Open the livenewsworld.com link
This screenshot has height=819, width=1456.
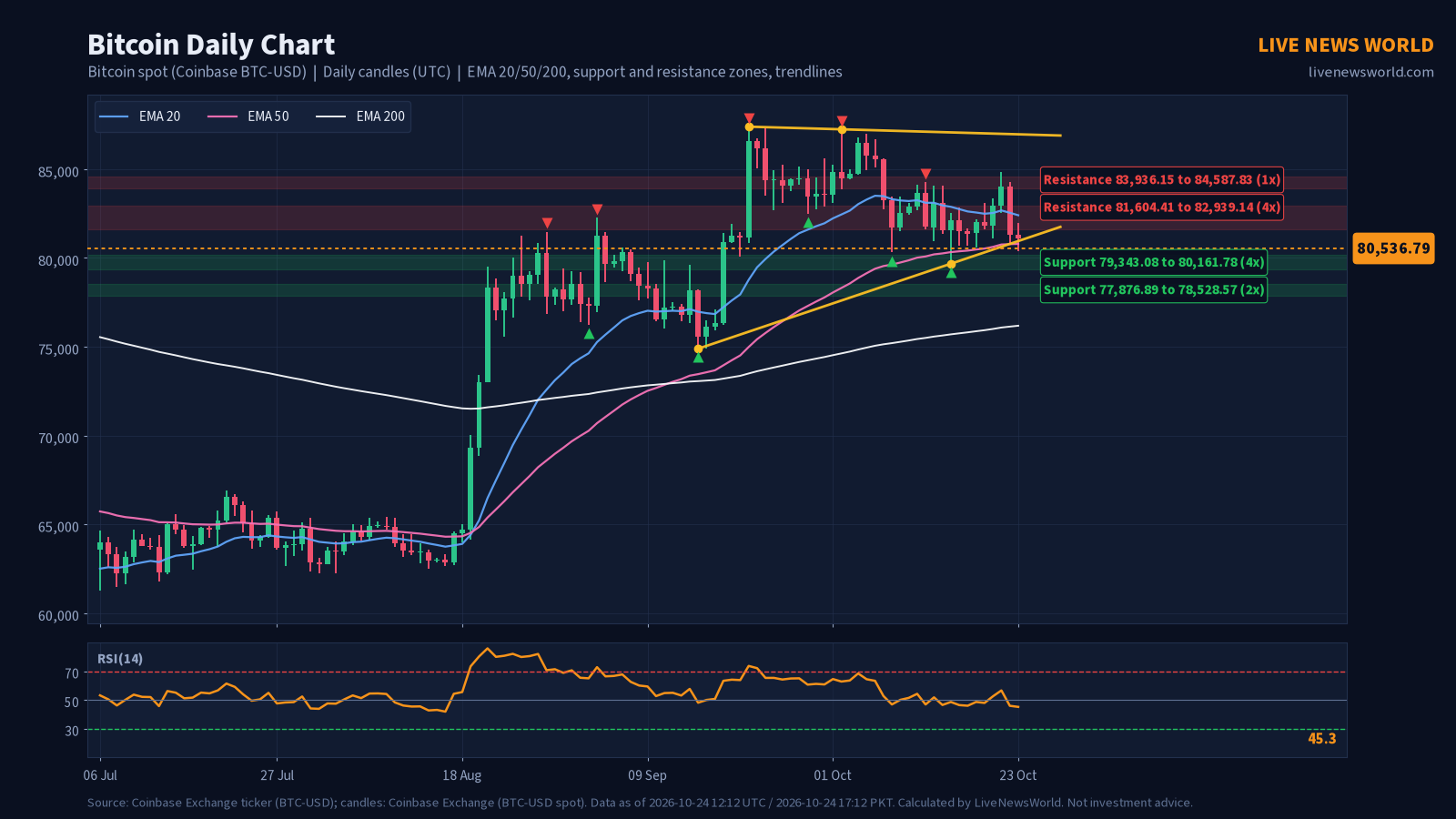[1371, 72]
